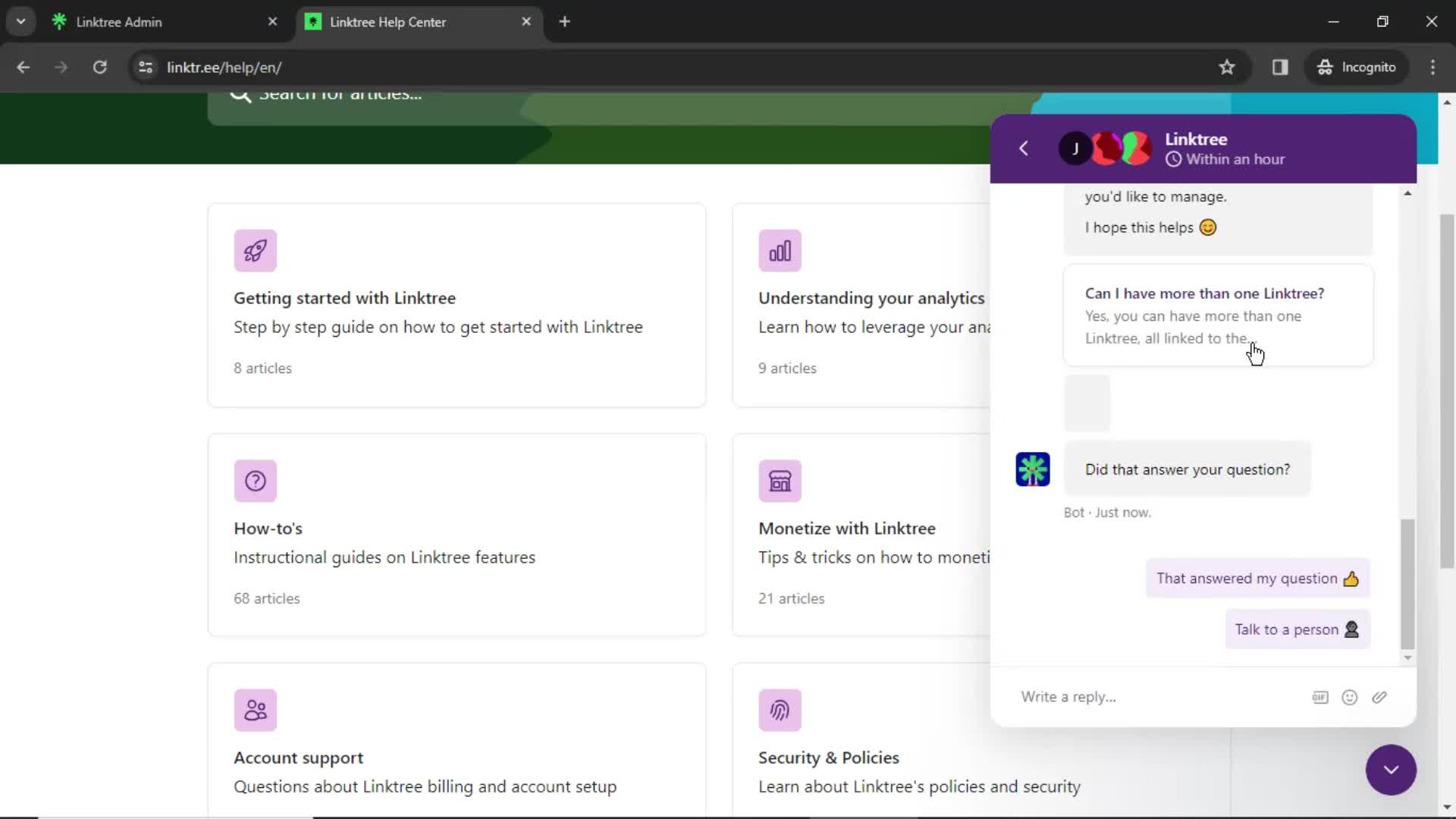Attach a file with the paperclip icon
Image resolution: width=1456 pixels, height=819 pixels.
[1379, 697]
